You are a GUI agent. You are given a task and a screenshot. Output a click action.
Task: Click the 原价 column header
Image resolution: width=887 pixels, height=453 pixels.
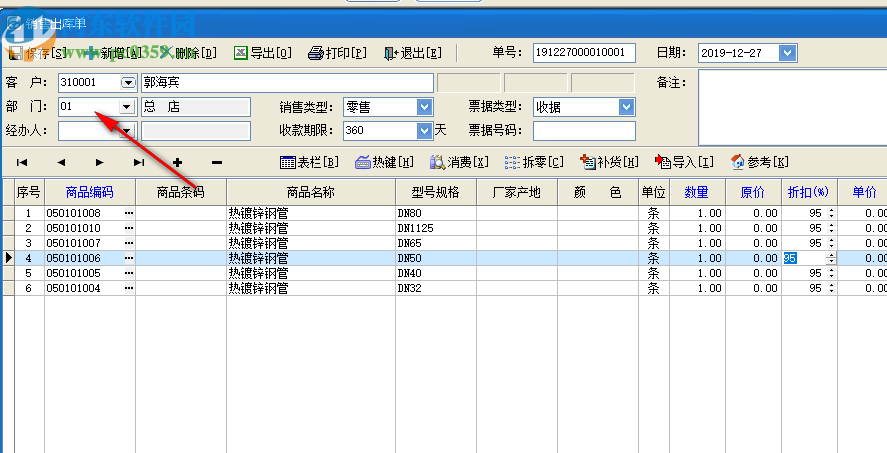753,192
